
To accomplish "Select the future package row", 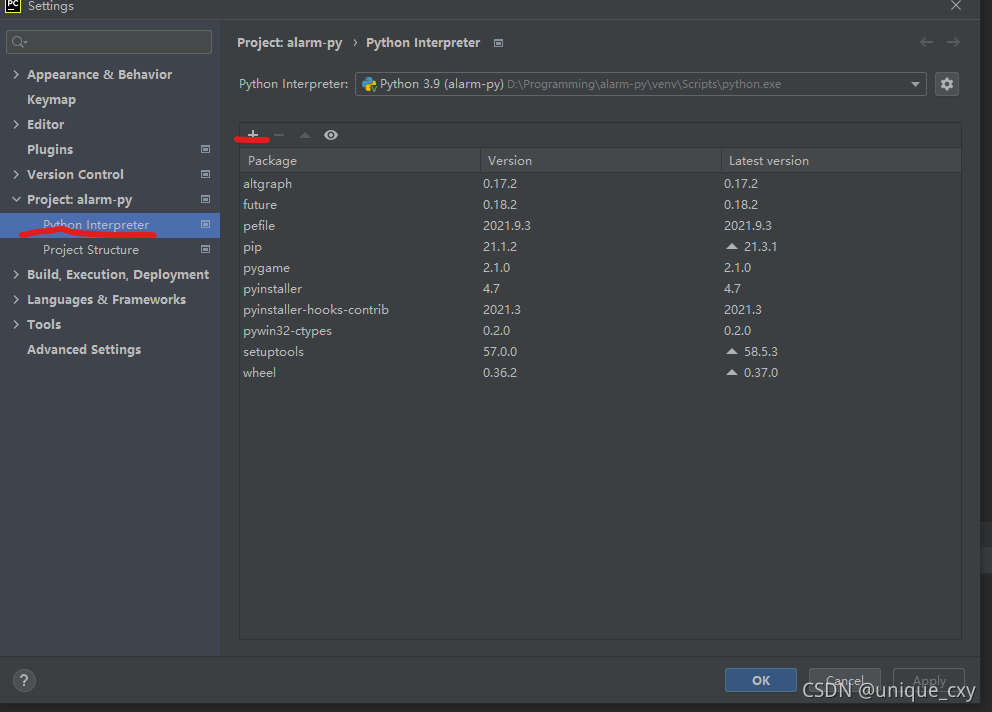I will (600, 204).
